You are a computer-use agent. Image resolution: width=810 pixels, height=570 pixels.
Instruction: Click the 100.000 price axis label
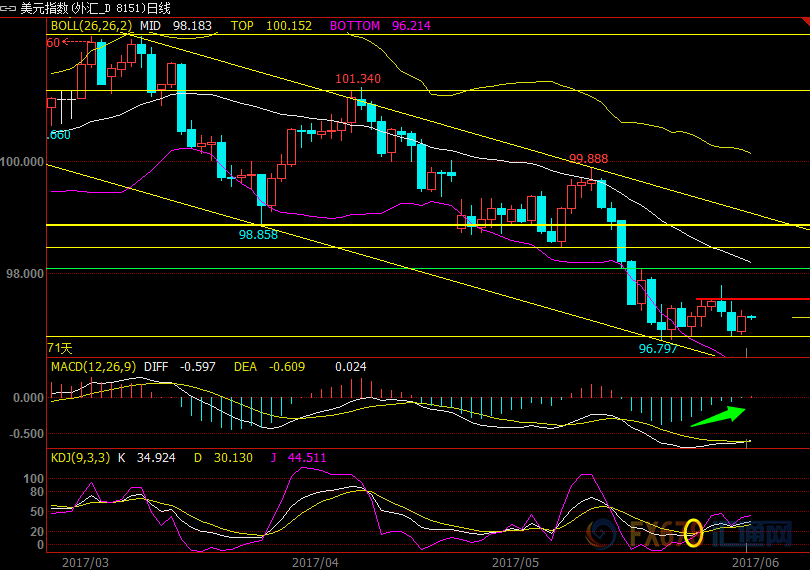click(22, 162)
